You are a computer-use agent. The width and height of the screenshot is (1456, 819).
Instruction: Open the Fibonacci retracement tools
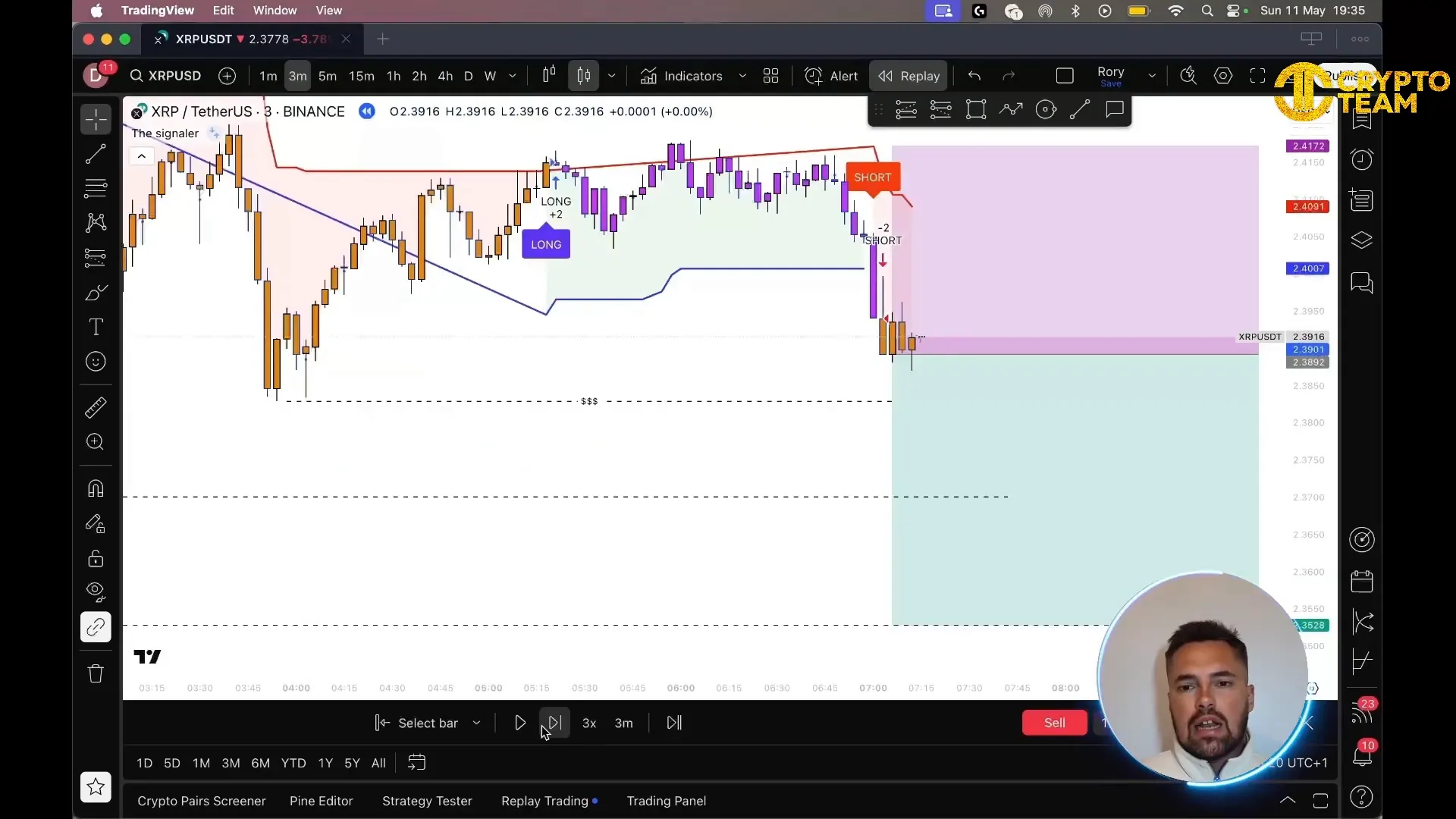pos(96,188)
